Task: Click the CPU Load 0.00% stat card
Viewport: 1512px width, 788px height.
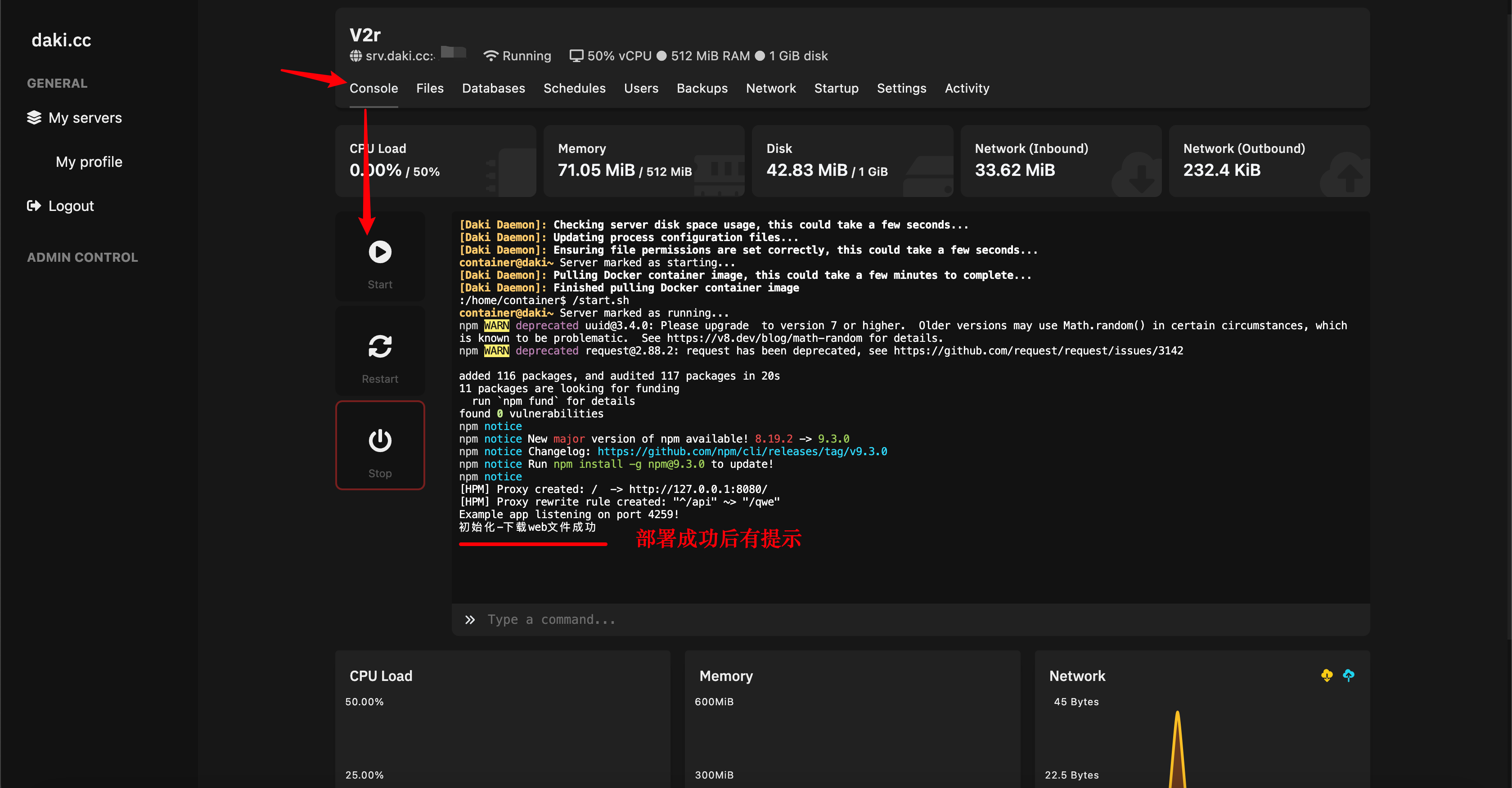Action: pyautogui.click(x=436, y=161)
